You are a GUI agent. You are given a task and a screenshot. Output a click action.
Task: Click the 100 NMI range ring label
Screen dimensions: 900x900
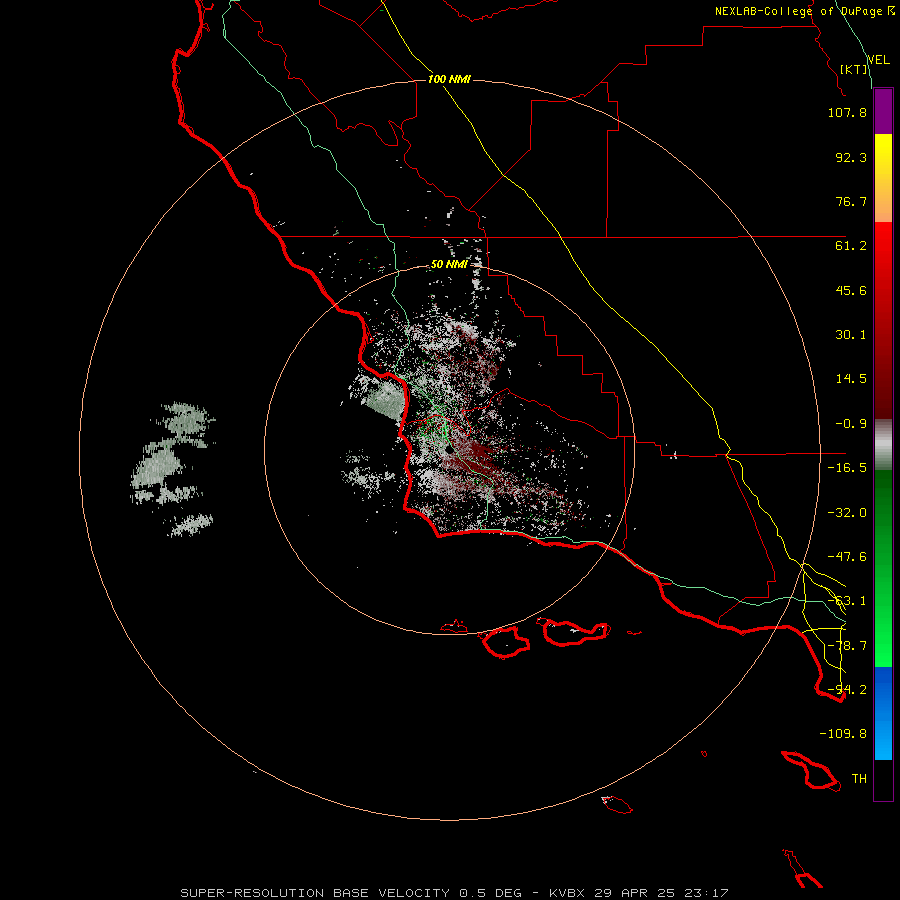click(449, 79)
